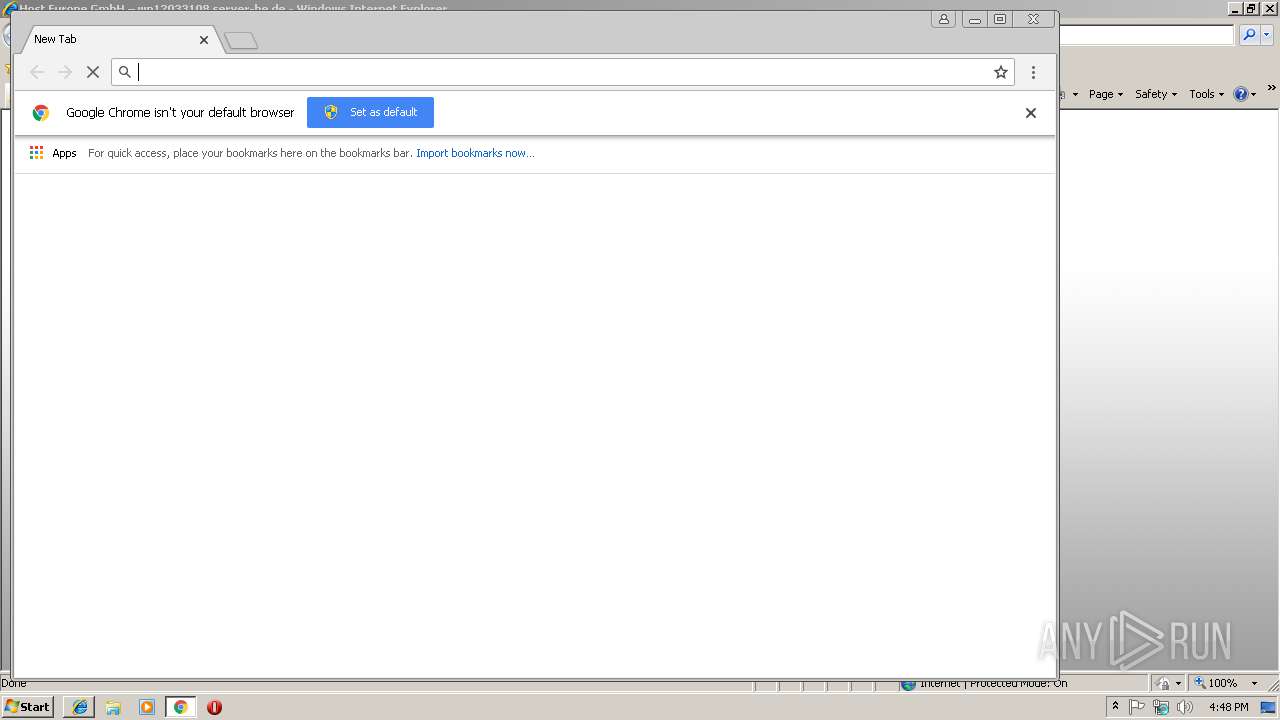Click the Chrome address bar
This screenshot has height=720, width=1280.
(x=563, y=72)
